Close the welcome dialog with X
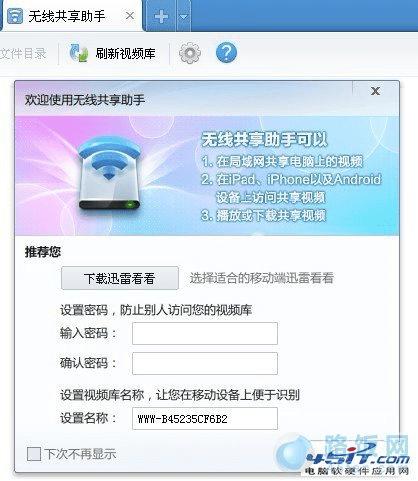 coord(376,91)
